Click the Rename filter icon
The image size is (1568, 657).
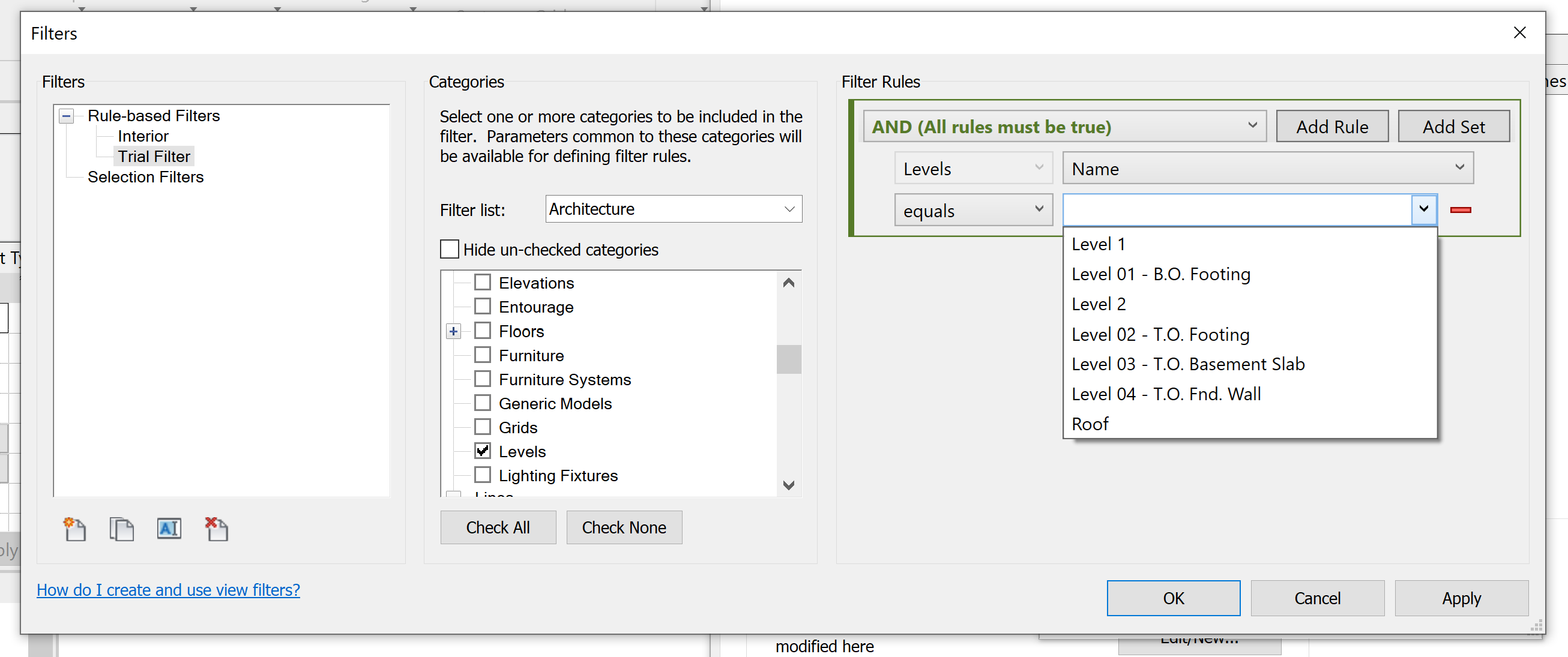pos(169,529)
